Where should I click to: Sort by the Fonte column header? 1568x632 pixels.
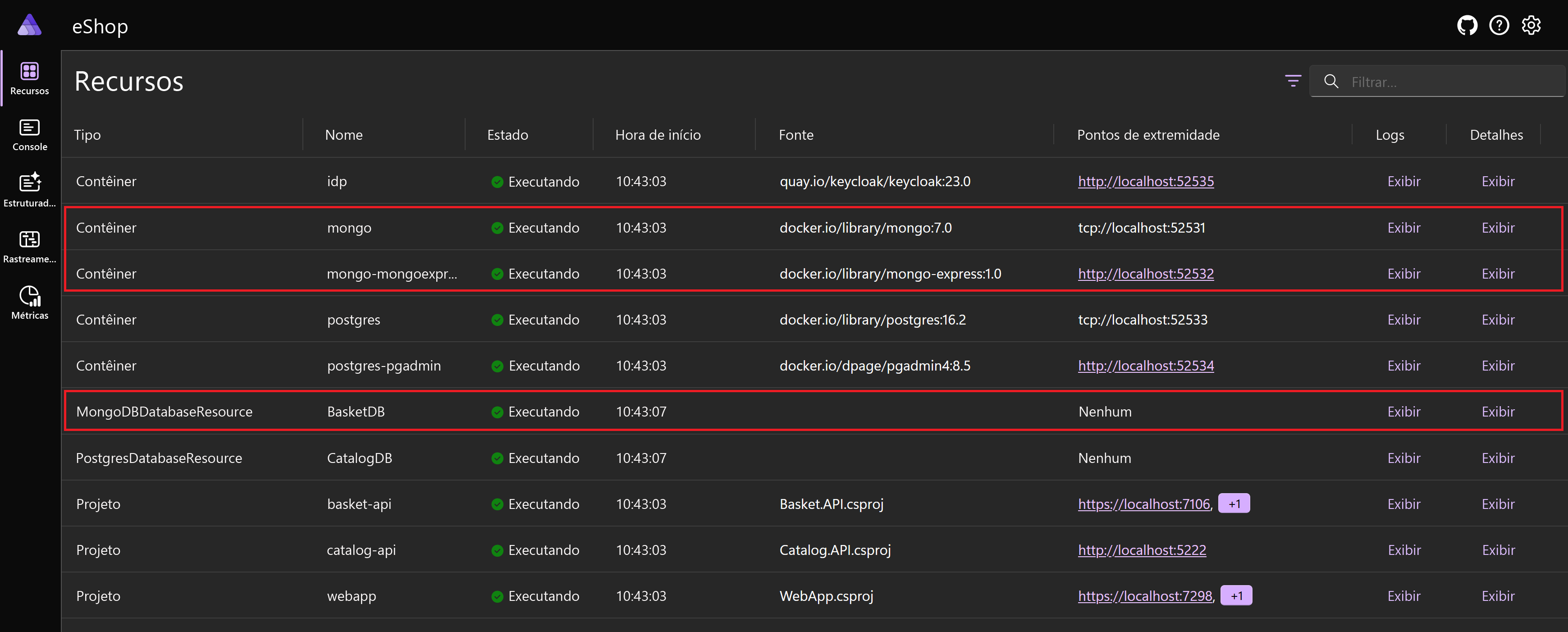[x=796, y=135]
